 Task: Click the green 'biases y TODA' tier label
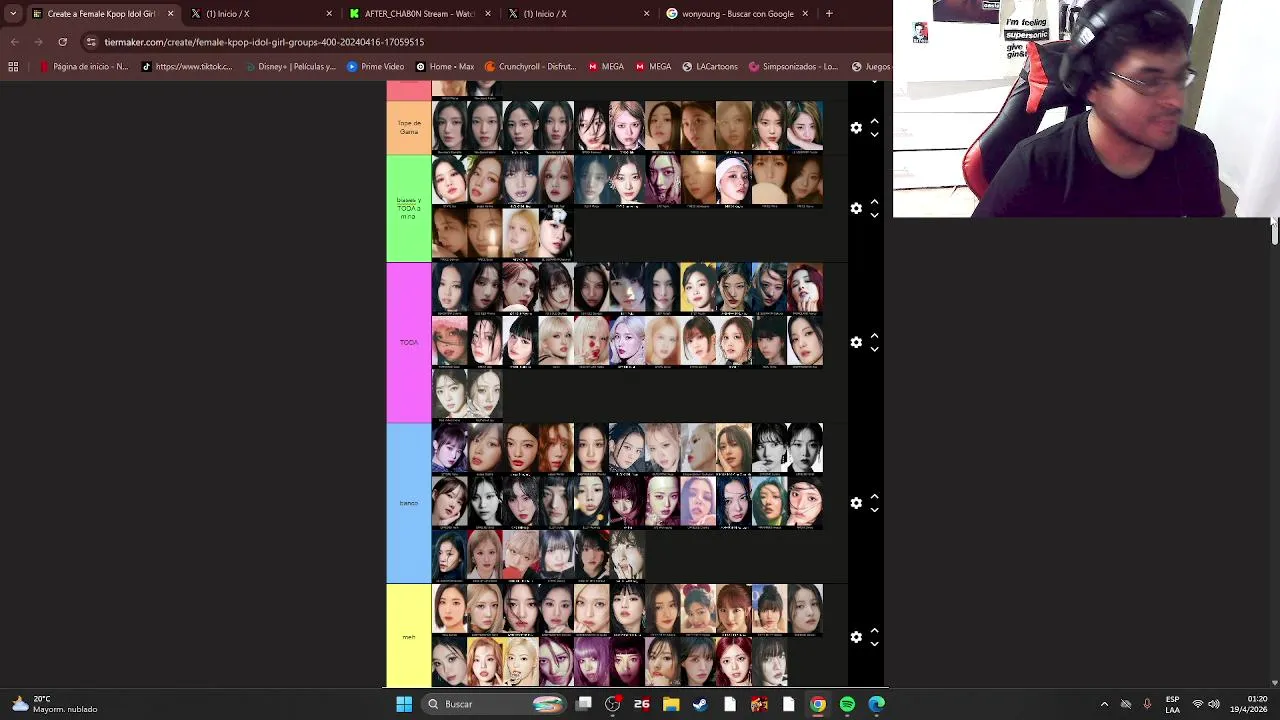[x=409, y=208]
